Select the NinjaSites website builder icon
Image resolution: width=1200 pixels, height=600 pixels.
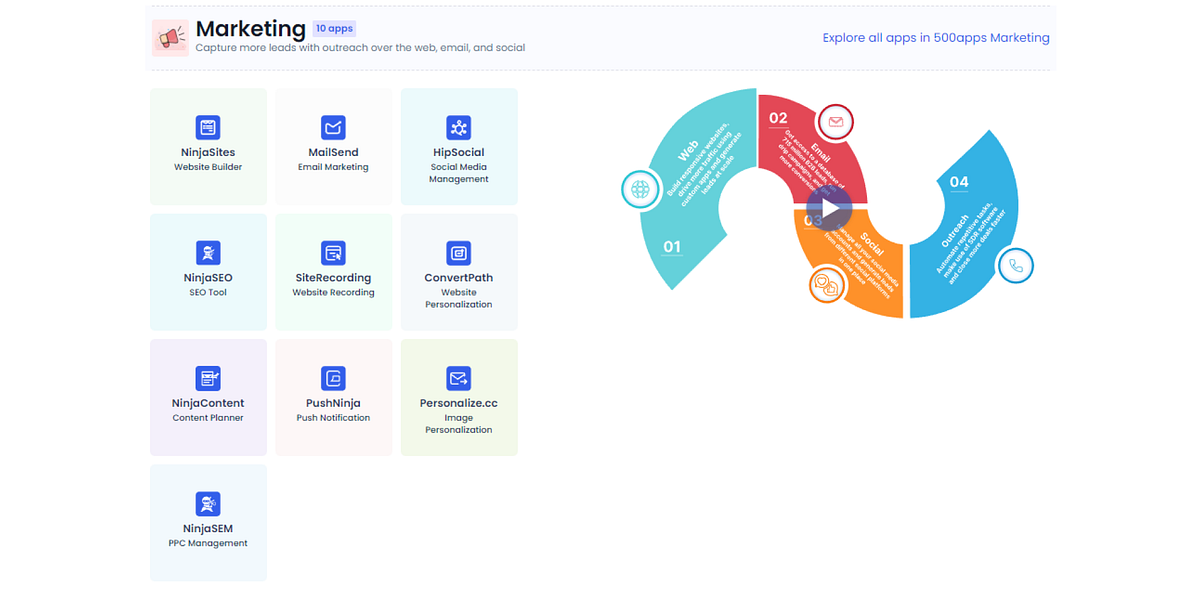(208, 128)
